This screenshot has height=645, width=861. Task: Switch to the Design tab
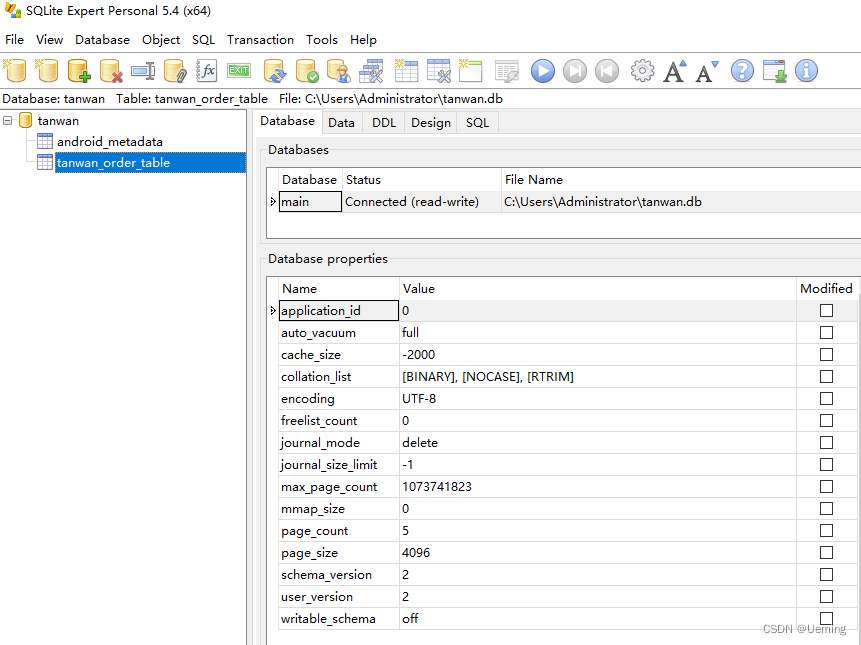click(430, 123)
